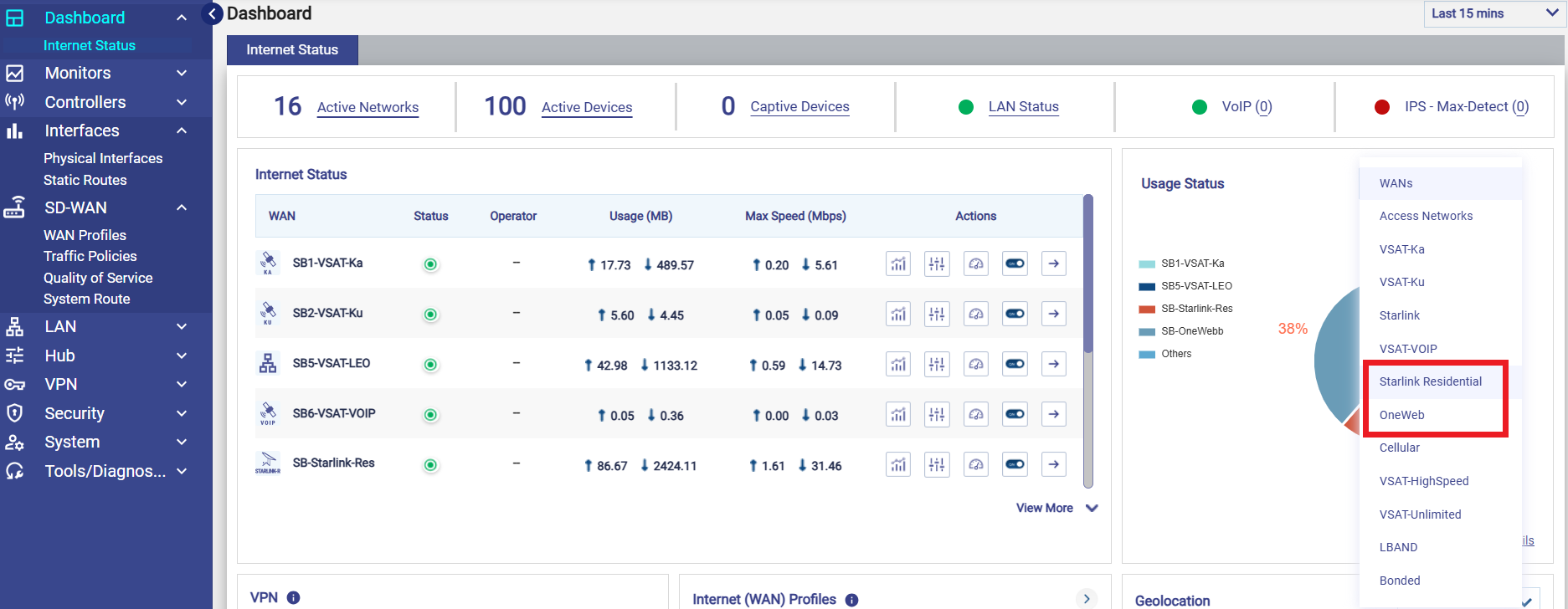Toggle the SB-Starlink-Res WAN switch

1015,464
